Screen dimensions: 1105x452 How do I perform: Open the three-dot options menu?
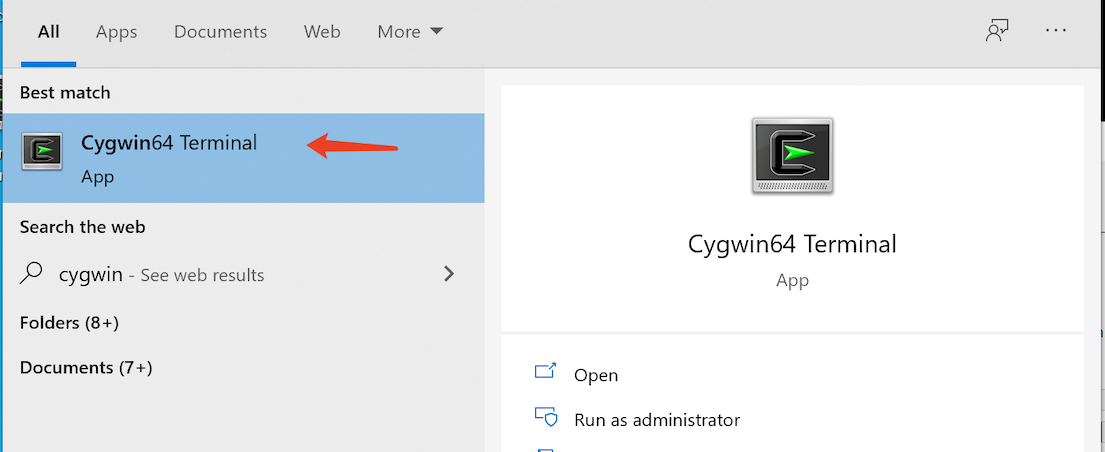pos(1056,31)
